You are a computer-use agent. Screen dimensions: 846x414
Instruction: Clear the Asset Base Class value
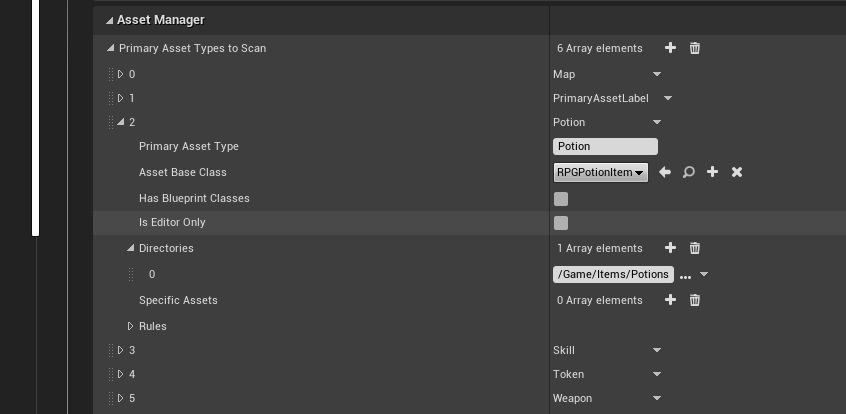point(737,172)
